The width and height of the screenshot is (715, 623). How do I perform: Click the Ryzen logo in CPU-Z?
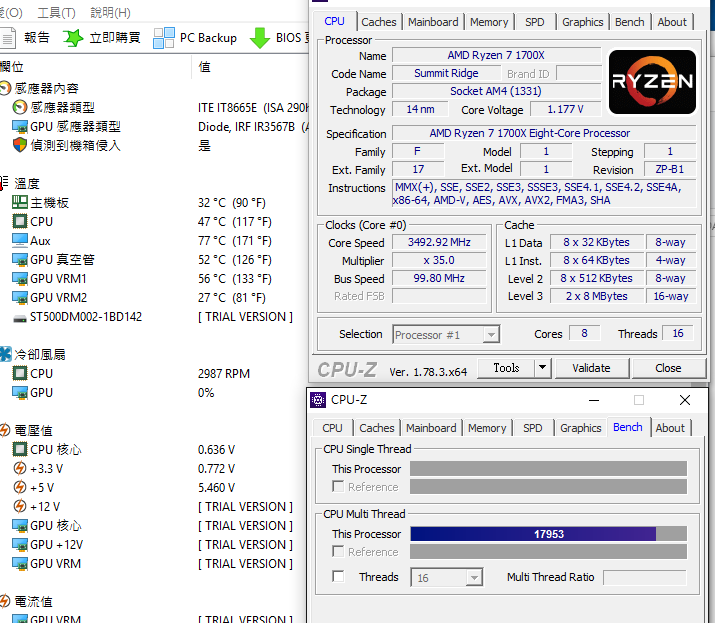tap(652, 82)
